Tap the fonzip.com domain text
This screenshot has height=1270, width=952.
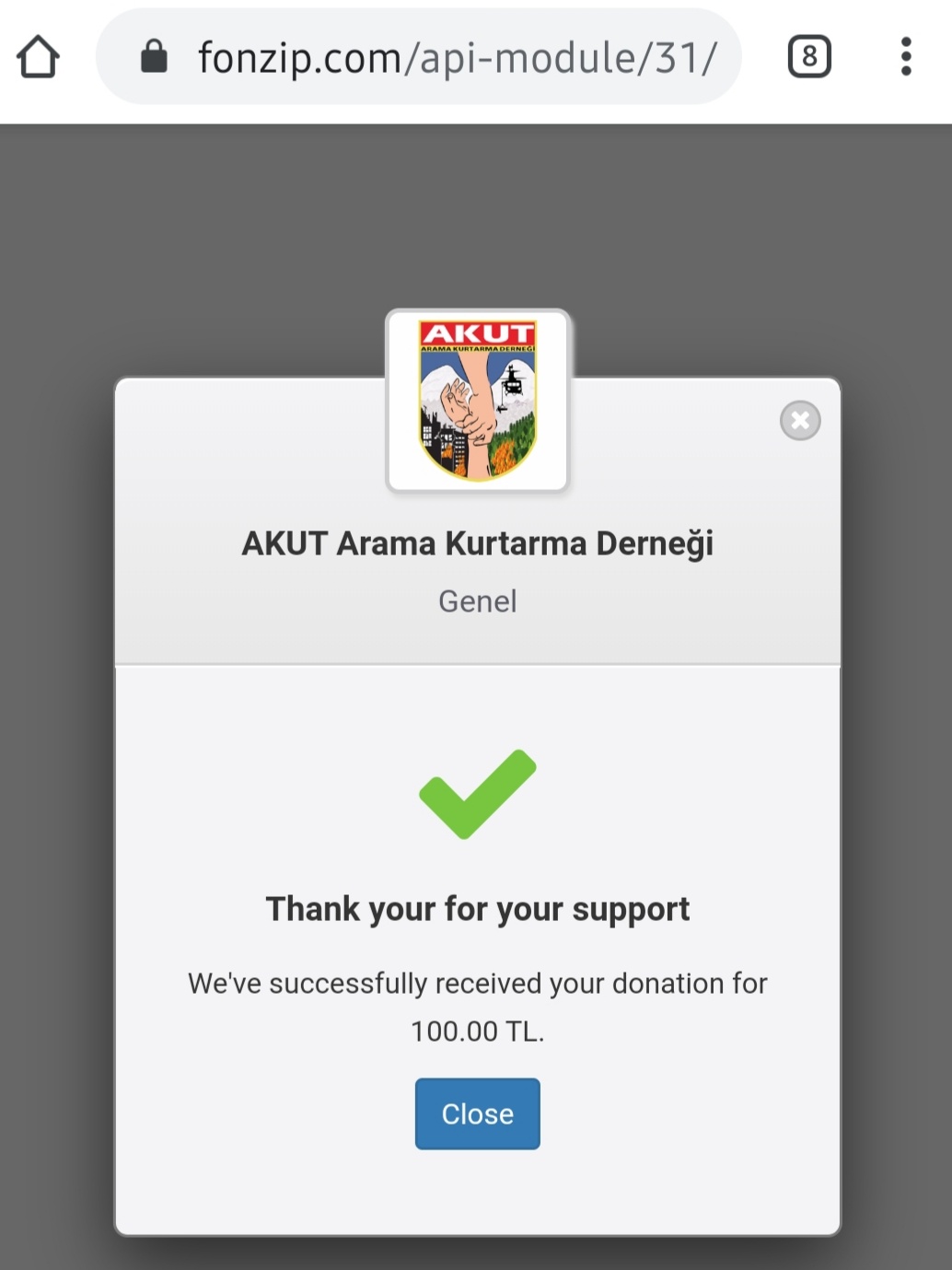[299, 58]
